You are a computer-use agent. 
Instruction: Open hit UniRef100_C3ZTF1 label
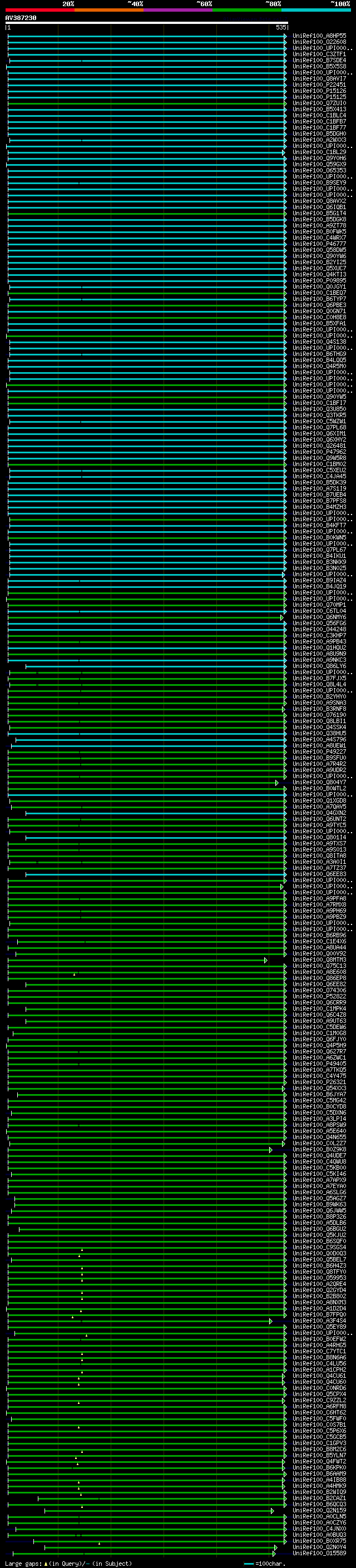319,54
